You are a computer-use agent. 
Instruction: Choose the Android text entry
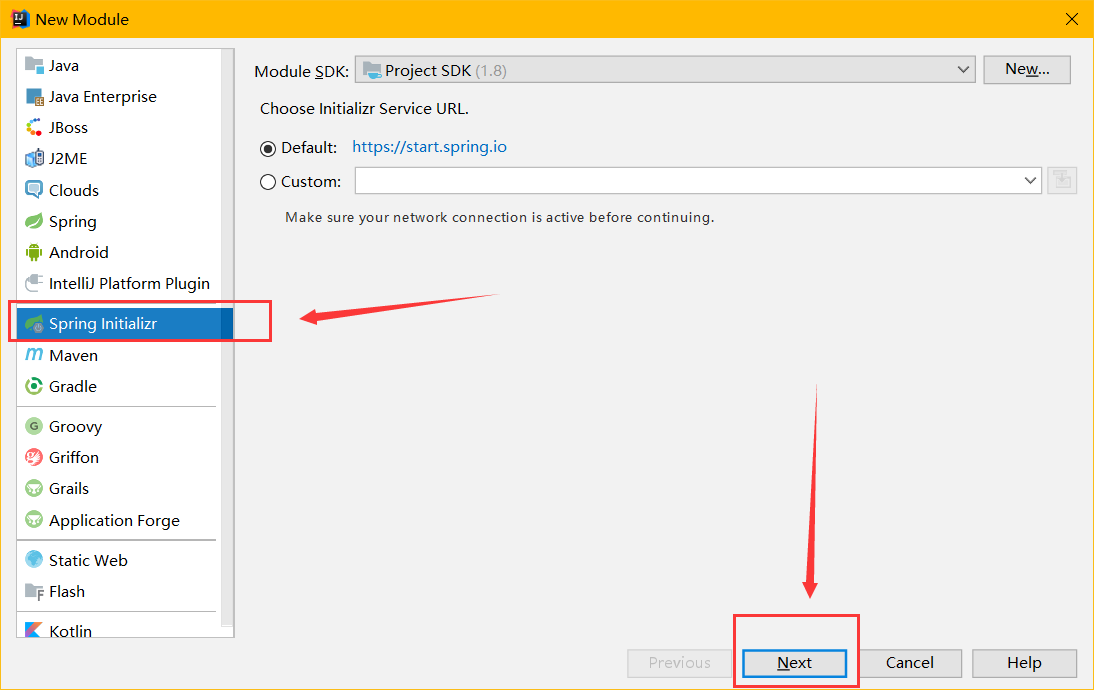pos(78,252)
